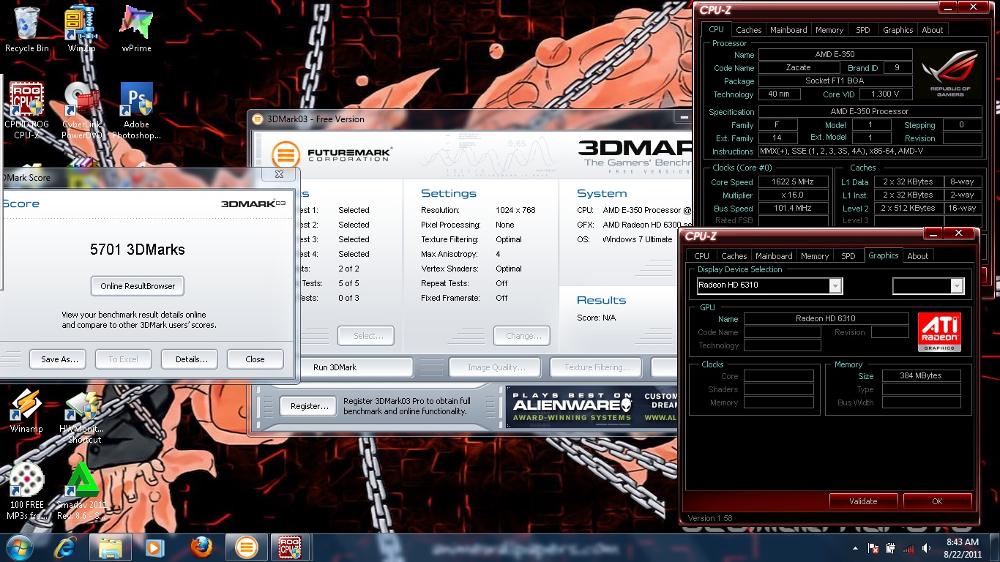The width and height of the screenshot is (1000, 562).
Task: Open About tab in lower CPU-Z window
Action: click(917, 256)
